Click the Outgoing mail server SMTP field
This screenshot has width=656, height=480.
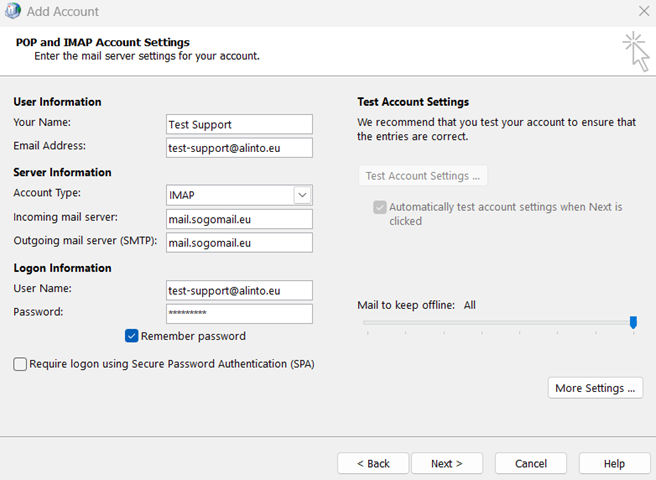tap(239, 242)
